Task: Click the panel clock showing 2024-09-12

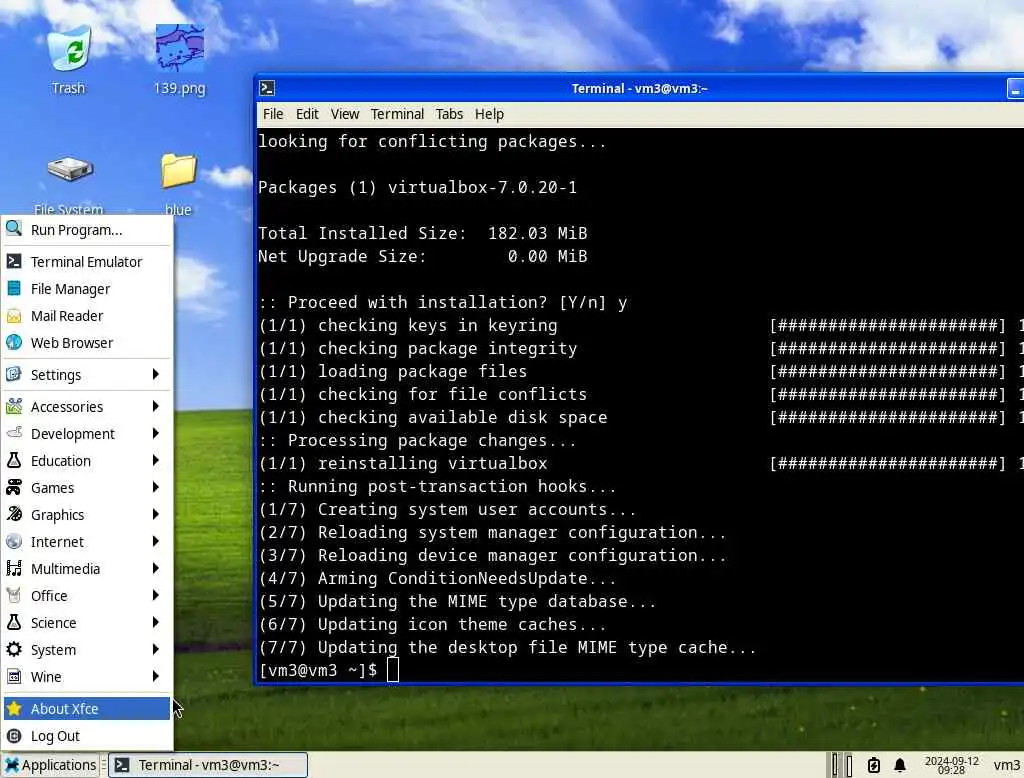Action: (x=952, y=765)
